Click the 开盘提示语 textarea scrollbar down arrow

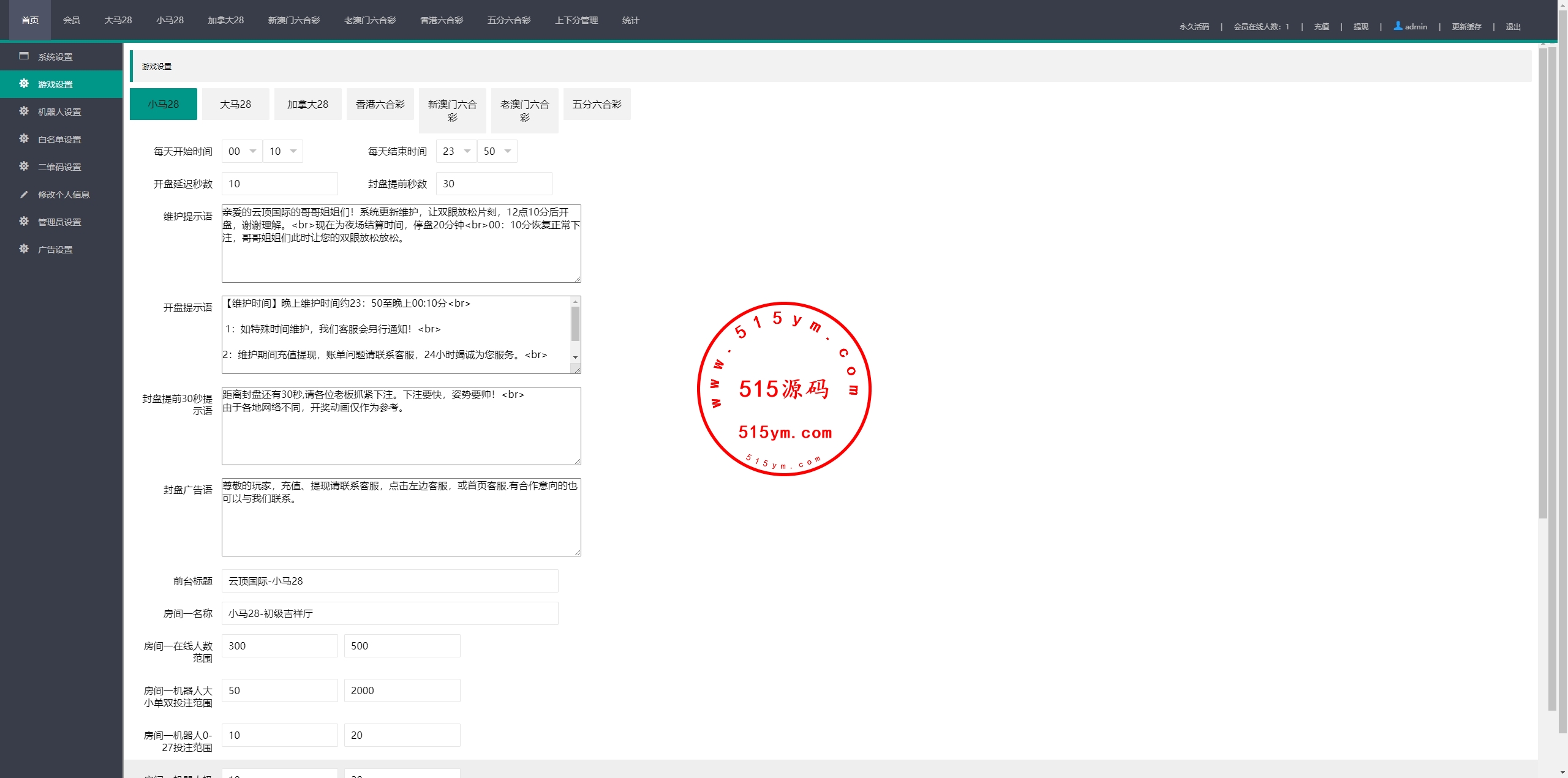coord(575,357)
